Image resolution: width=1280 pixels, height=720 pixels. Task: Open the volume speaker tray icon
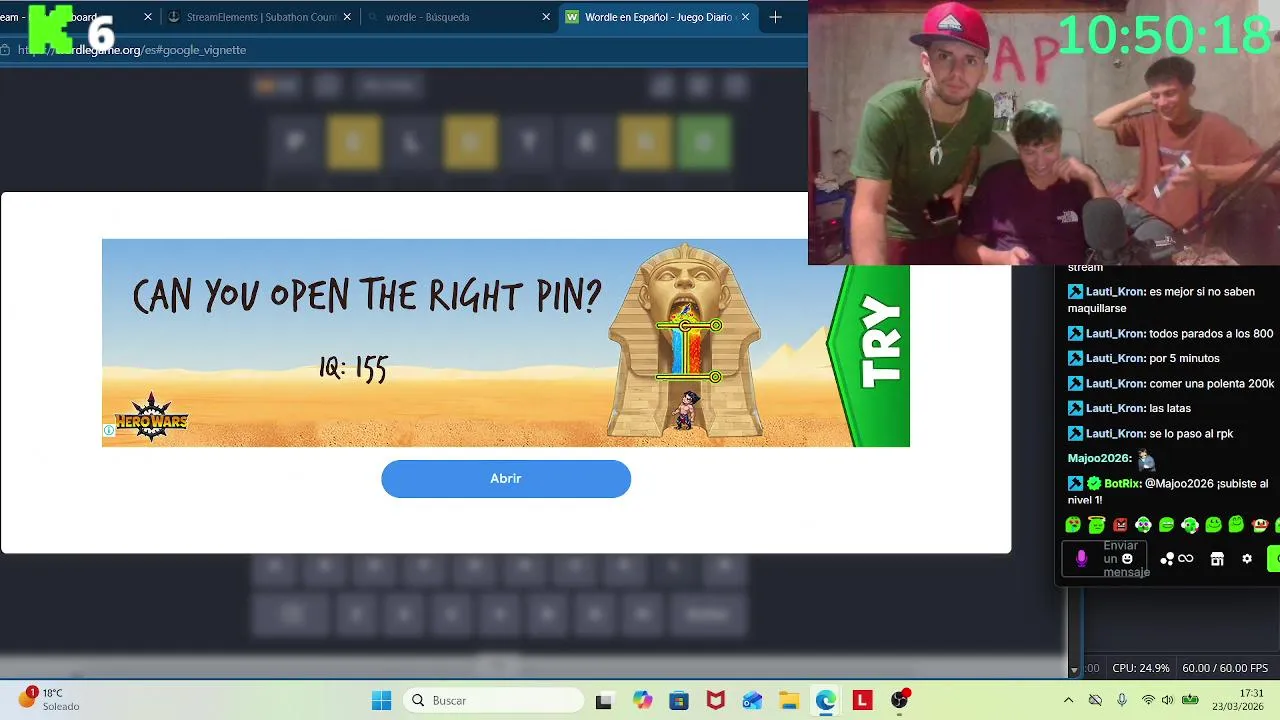[x=1167, y=700]
